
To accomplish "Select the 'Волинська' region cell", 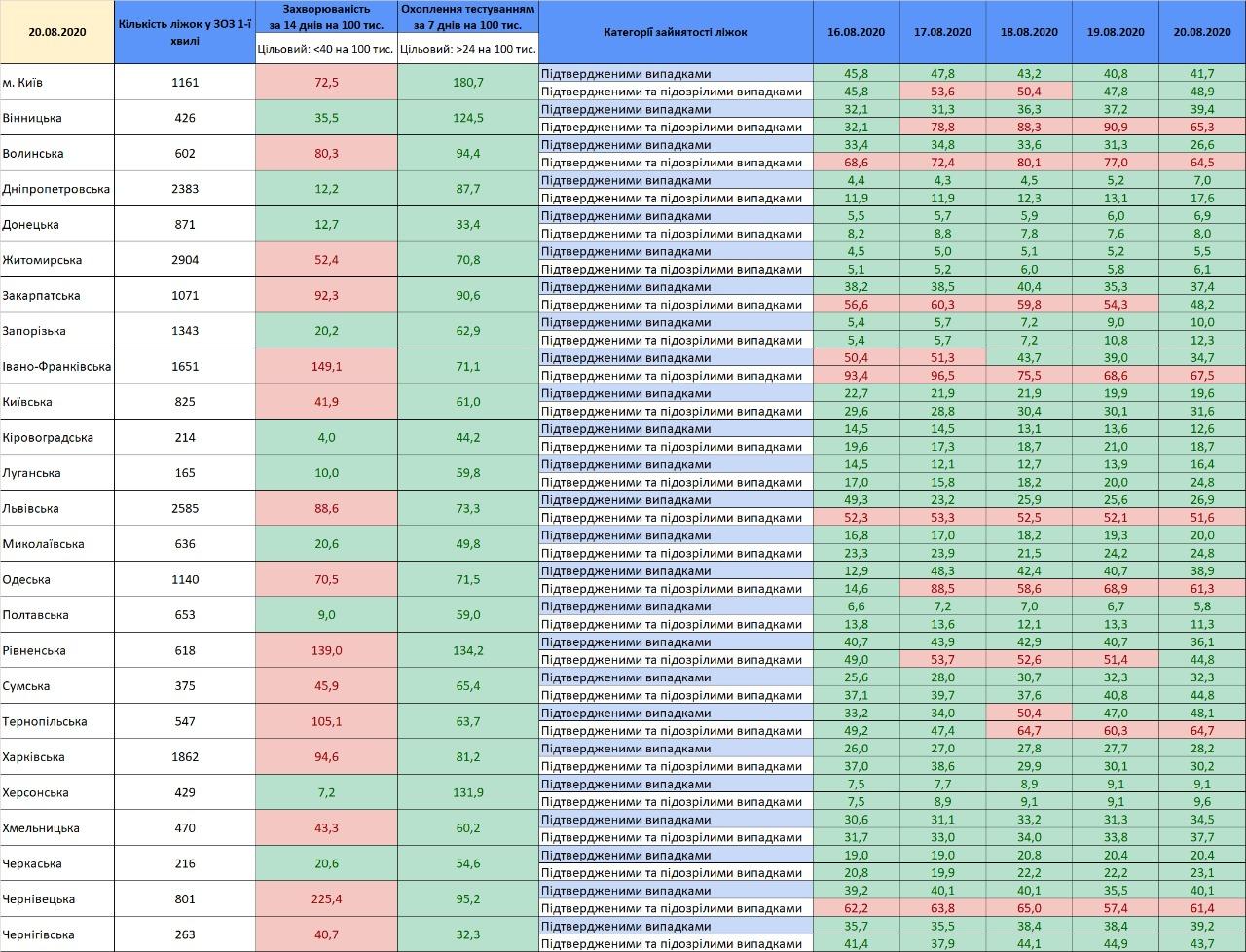I will pyautogui.click(x=56, y=154).
